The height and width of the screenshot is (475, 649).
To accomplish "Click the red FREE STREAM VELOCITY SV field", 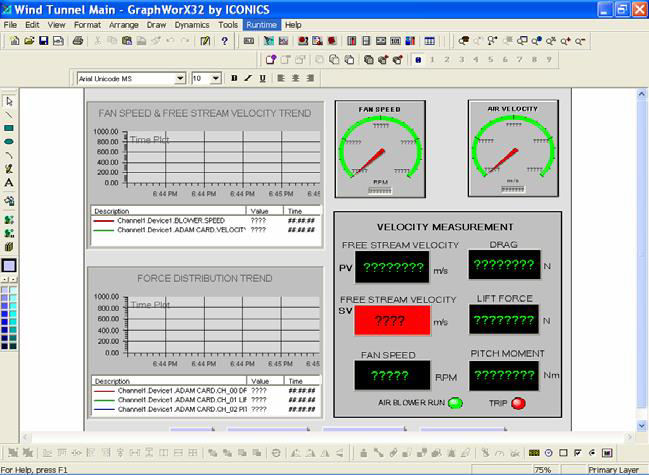I will tap(392, 320).
